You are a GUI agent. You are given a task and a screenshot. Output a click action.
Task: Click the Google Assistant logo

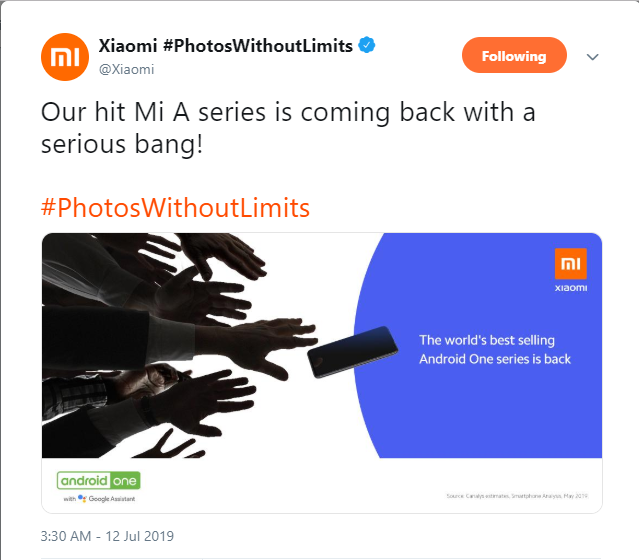click(x=82, y=498)
